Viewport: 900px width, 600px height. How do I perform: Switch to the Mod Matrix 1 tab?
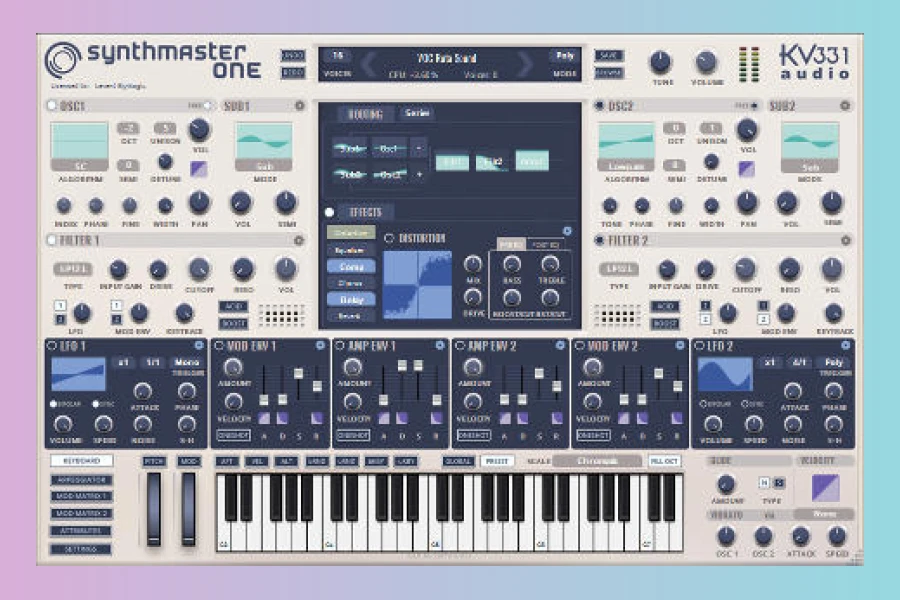(81, 497)
